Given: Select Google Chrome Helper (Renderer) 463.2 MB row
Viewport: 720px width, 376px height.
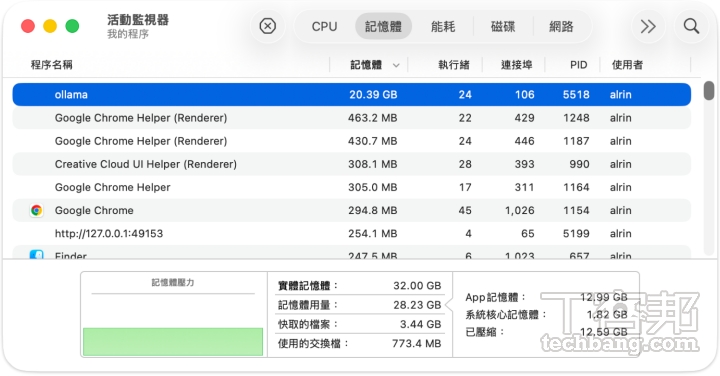Looking at the screenshot, I should coord(351,118).
